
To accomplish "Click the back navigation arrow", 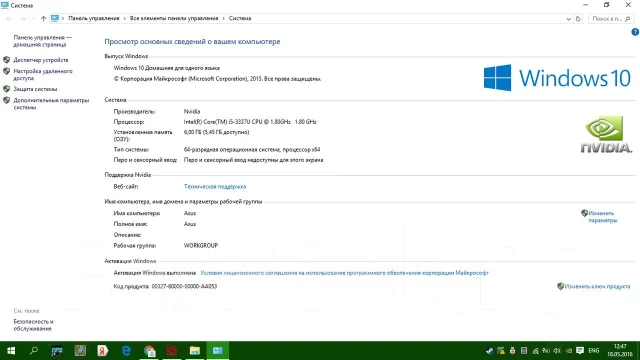I will click(9, 18).
